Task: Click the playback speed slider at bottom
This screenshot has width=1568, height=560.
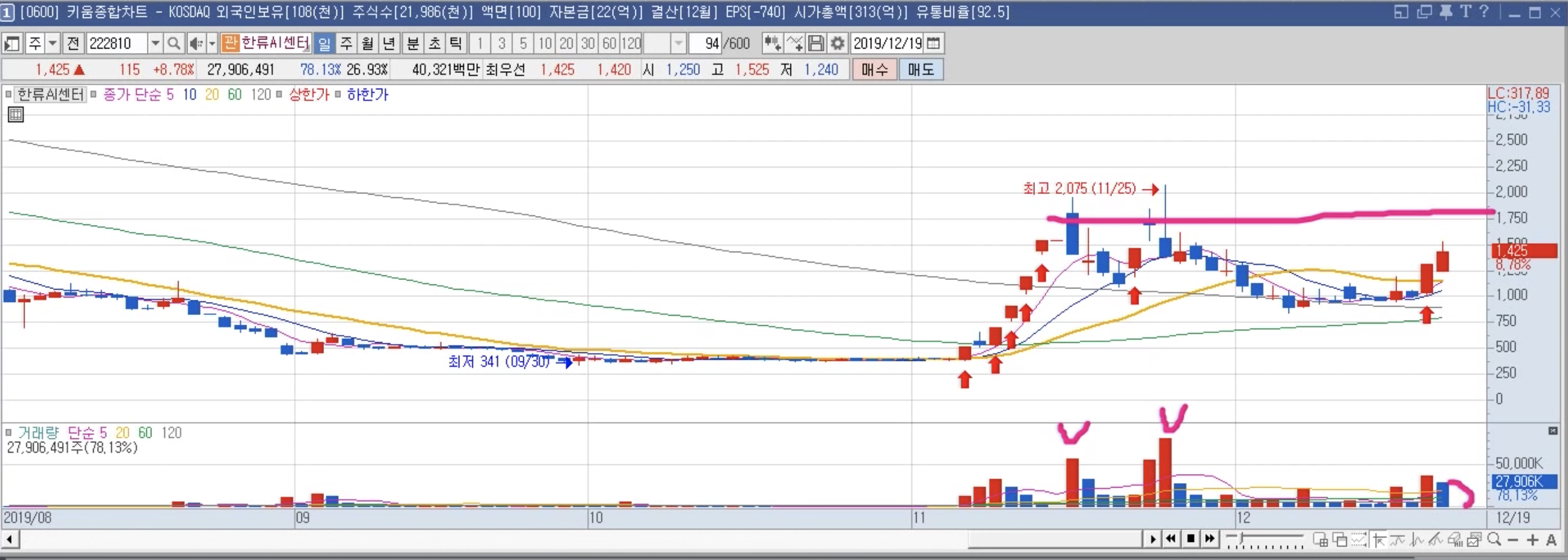Action: [x=1265, y=539]
